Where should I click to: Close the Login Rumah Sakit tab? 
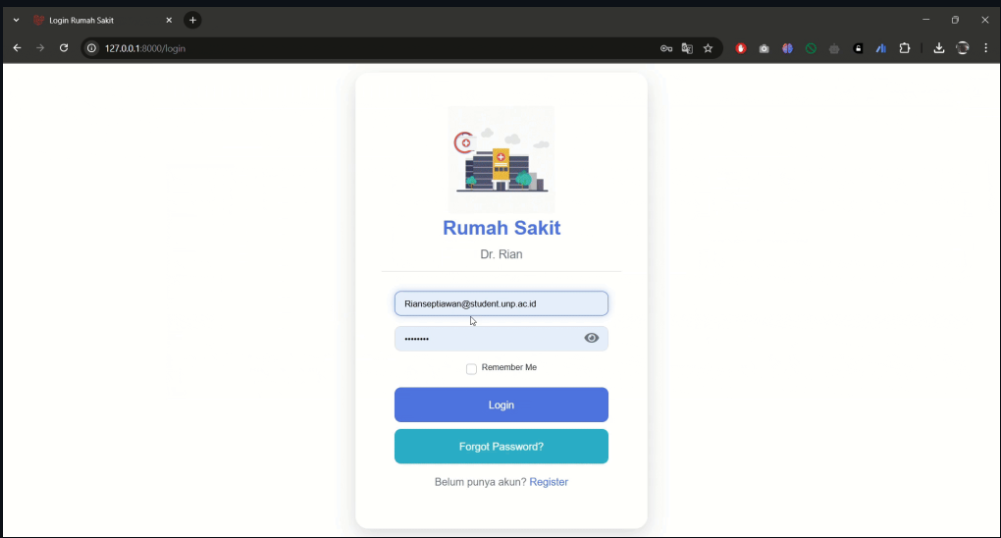[169, 20]
